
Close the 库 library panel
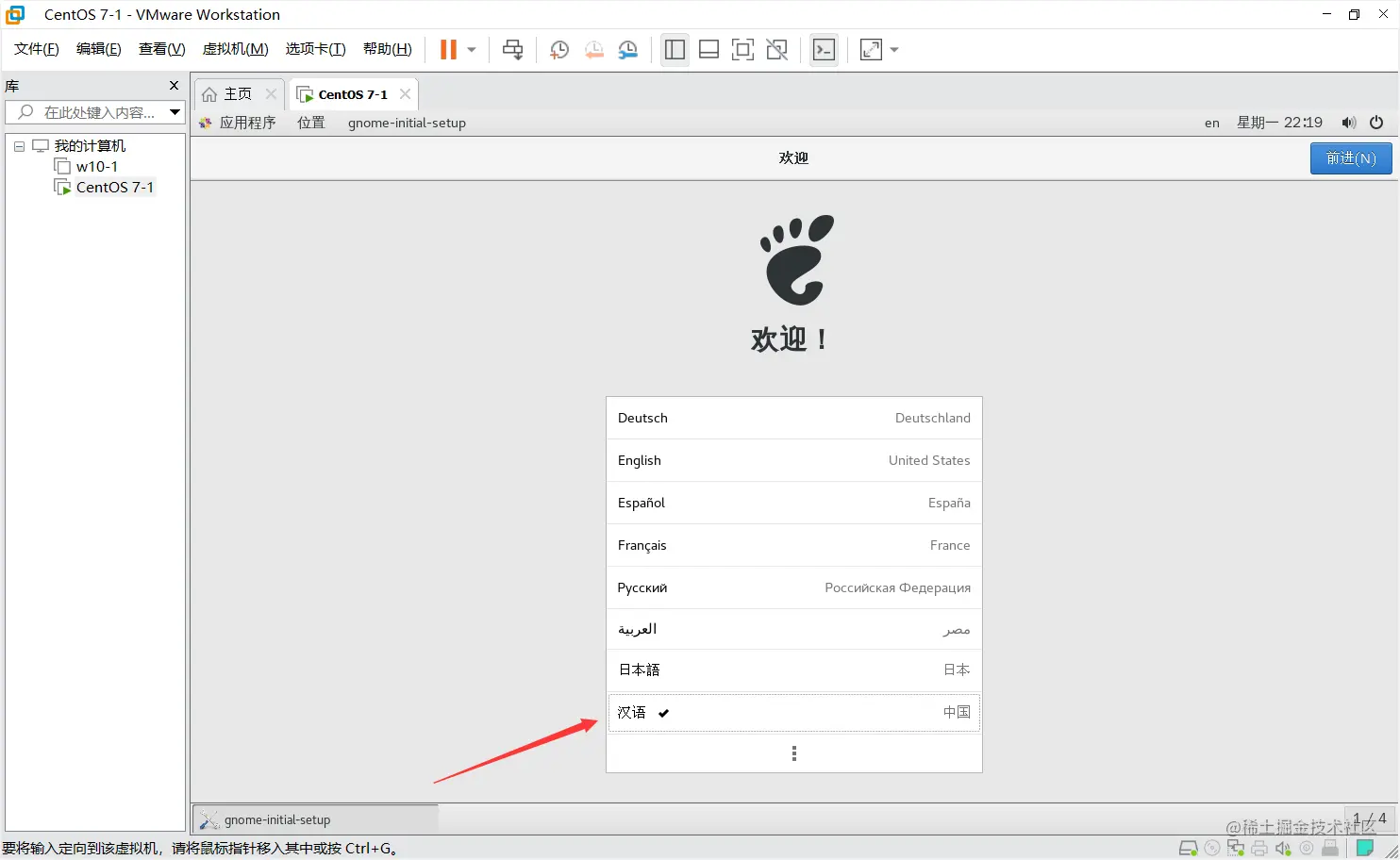174,86
